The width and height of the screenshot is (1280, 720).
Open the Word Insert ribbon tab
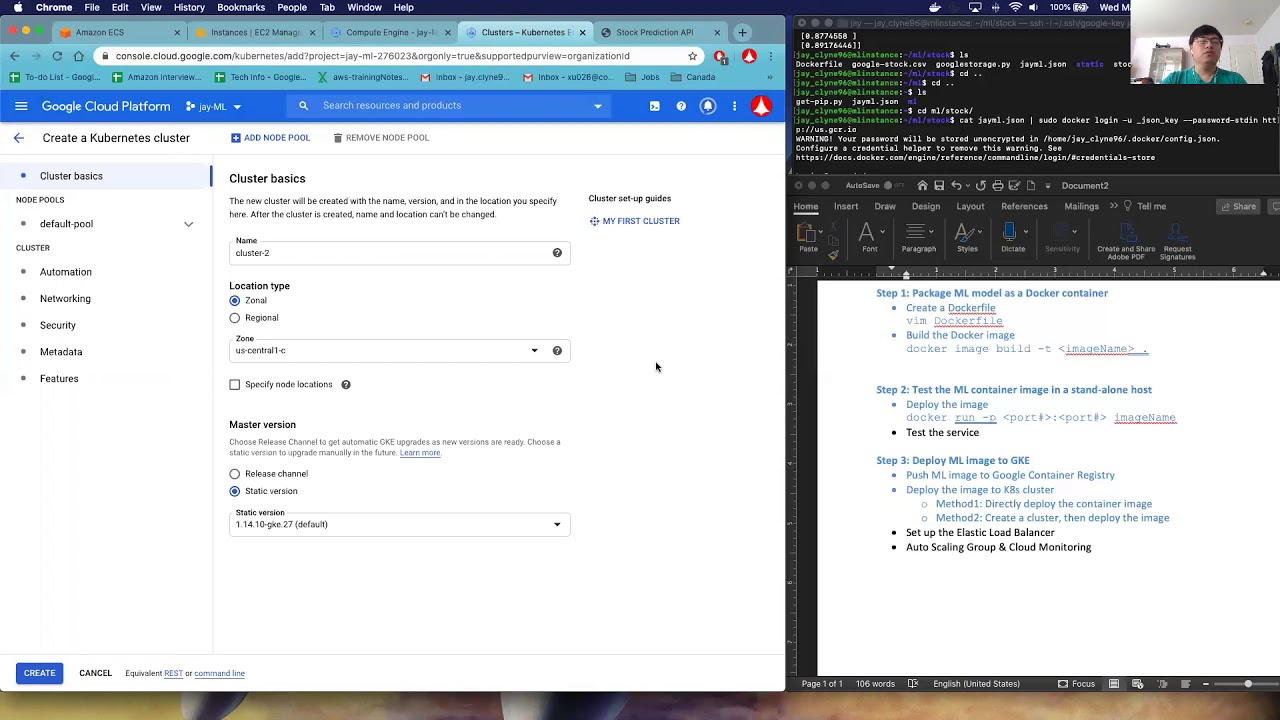coord(846,207)
